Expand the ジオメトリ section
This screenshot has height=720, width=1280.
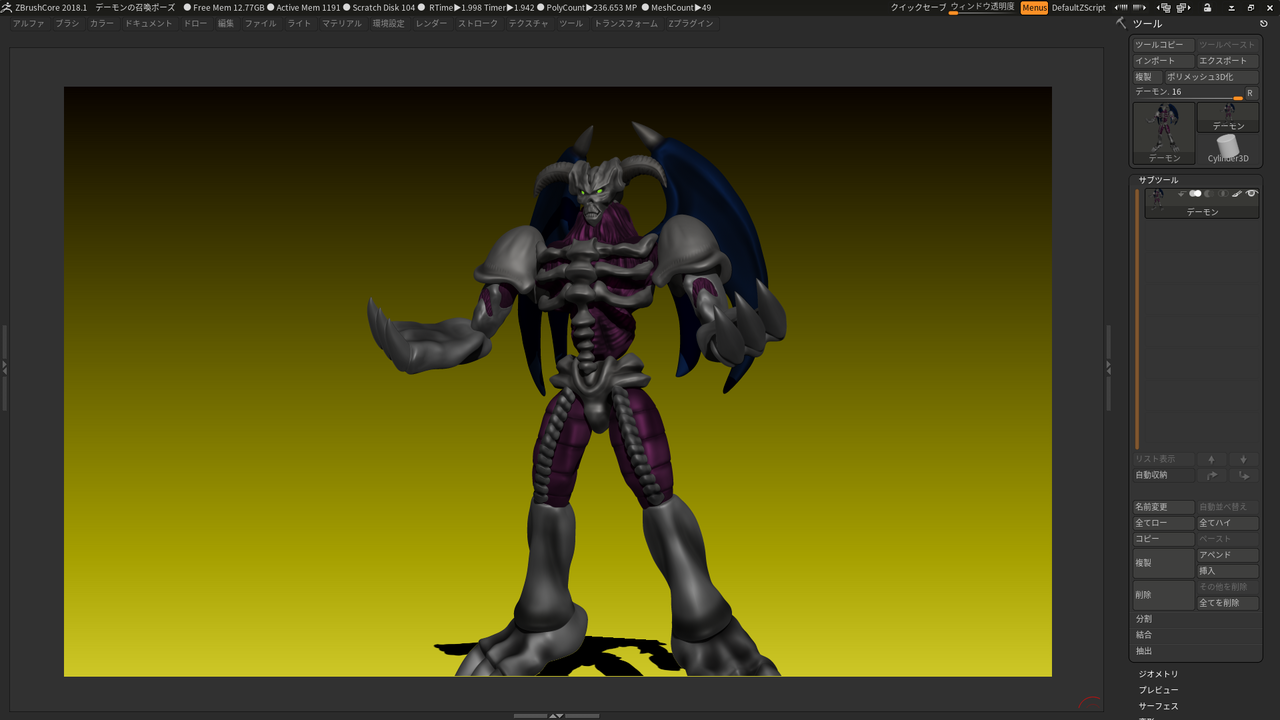[x=1158, y=674]
